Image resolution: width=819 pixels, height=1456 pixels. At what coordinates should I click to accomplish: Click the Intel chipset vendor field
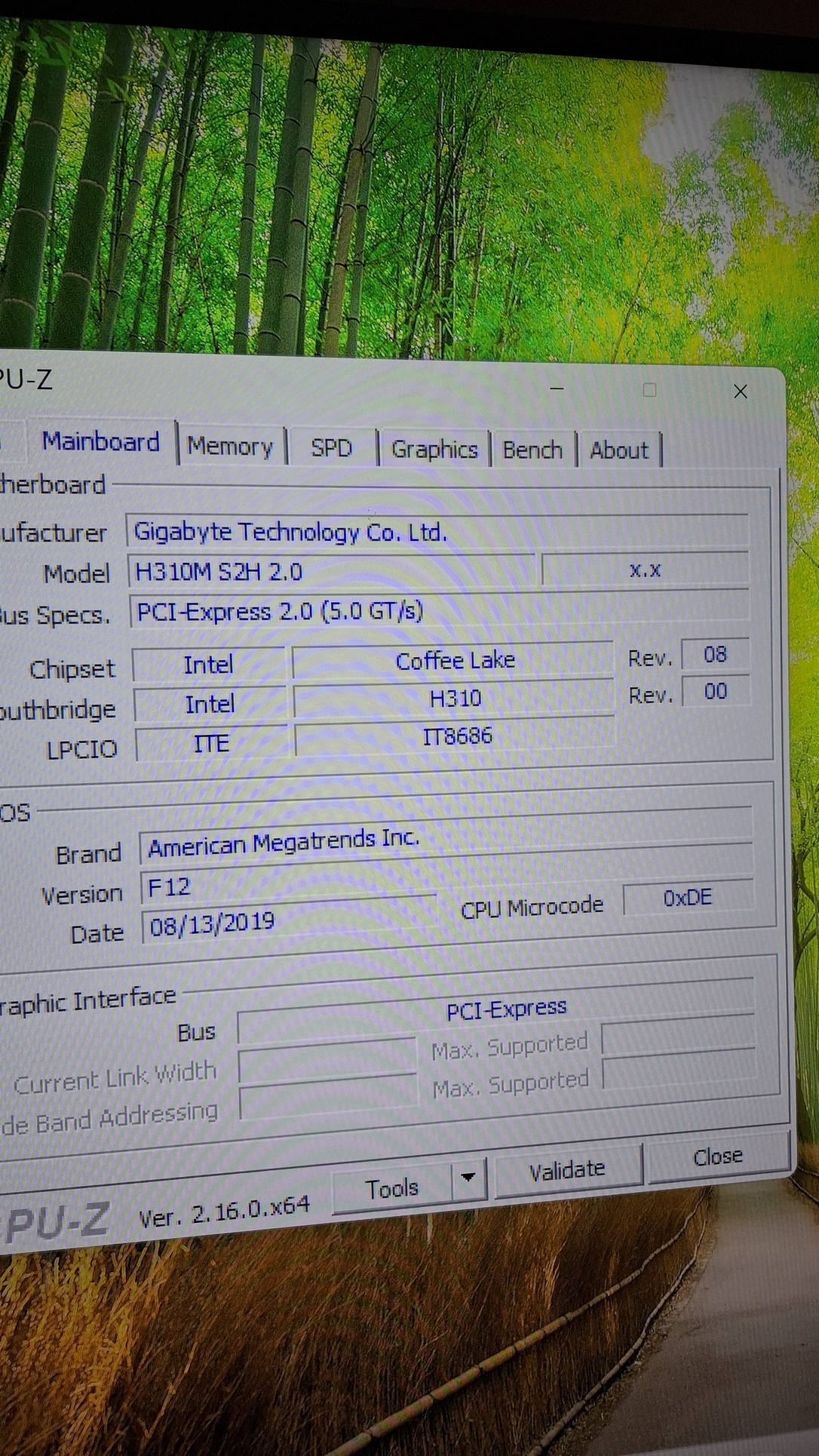[209, 665]
